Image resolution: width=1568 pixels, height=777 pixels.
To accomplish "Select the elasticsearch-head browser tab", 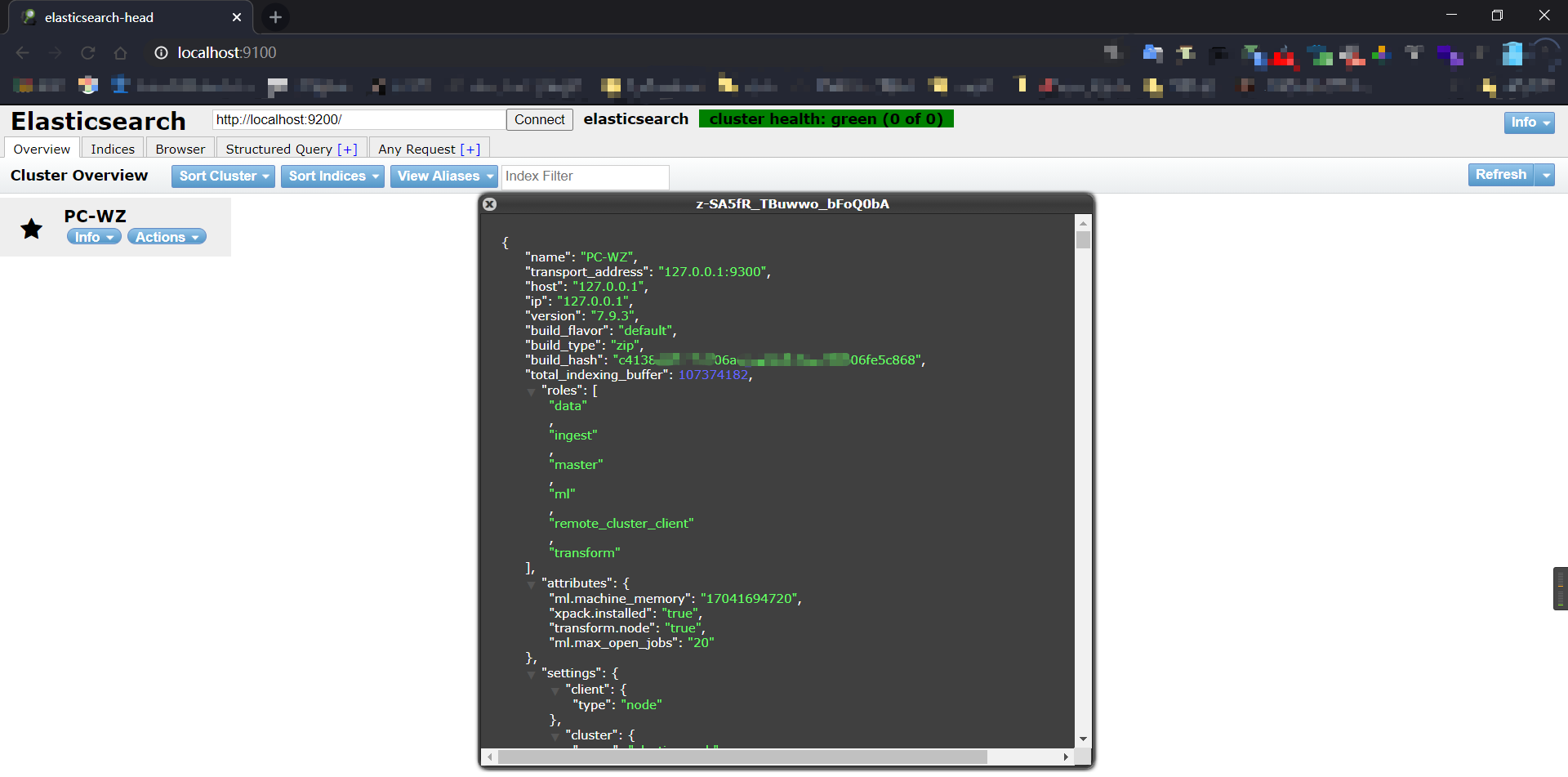I will 131,17.
